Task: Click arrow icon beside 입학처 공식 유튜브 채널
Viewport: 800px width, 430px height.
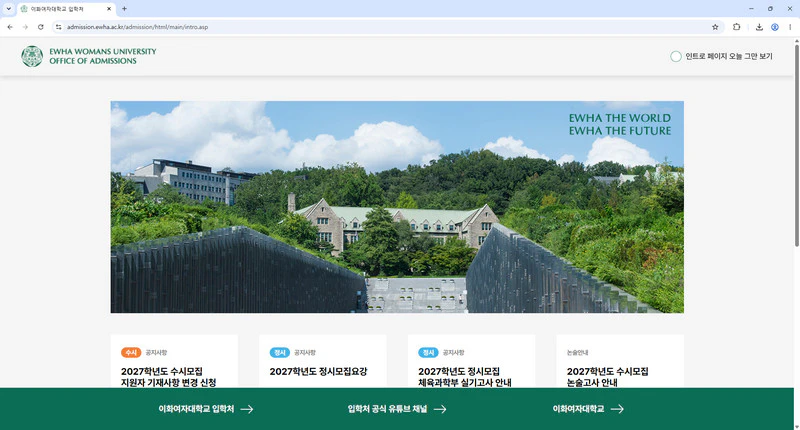Action: (440, 409)
